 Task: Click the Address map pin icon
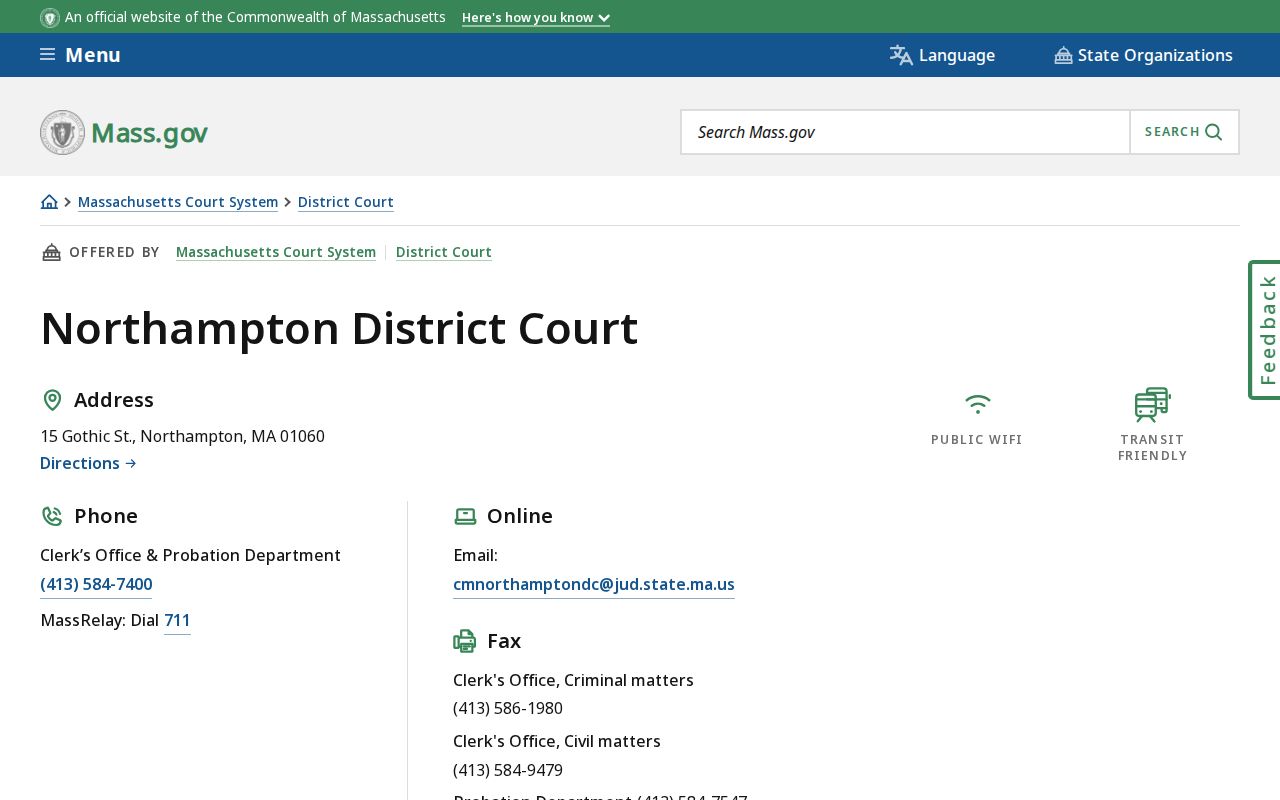[x=52, y=400]
